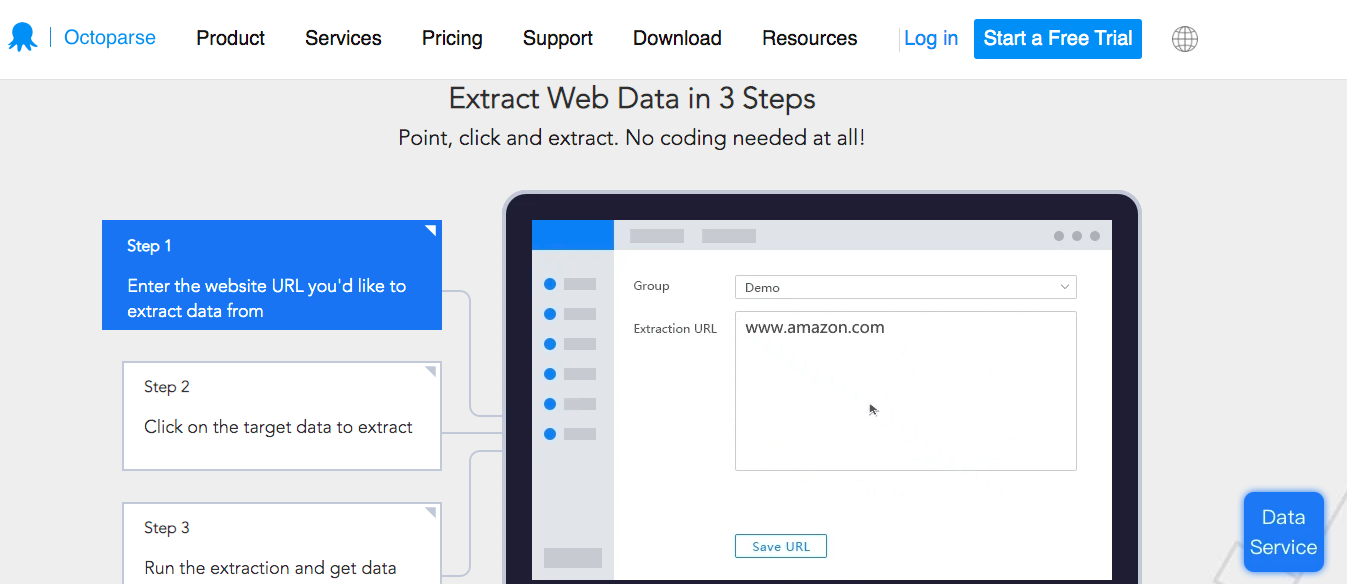This screenshot has height=584, width=1347.
Task: Open the language globe icon
Action: click(x=1185, y=39)
